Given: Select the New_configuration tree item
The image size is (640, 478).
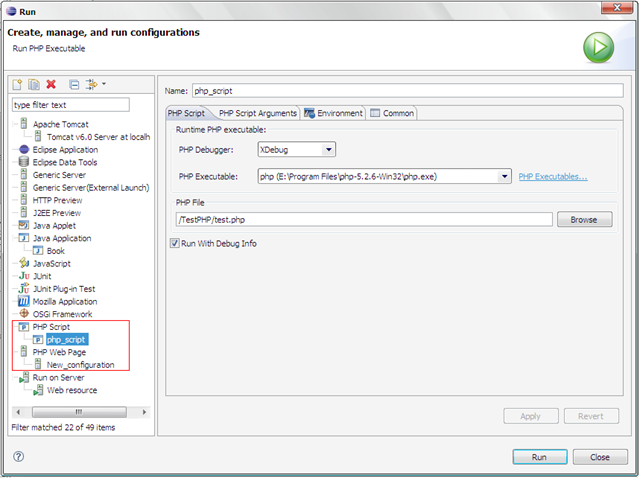Looking at the screenshot, I should point(80,365).
